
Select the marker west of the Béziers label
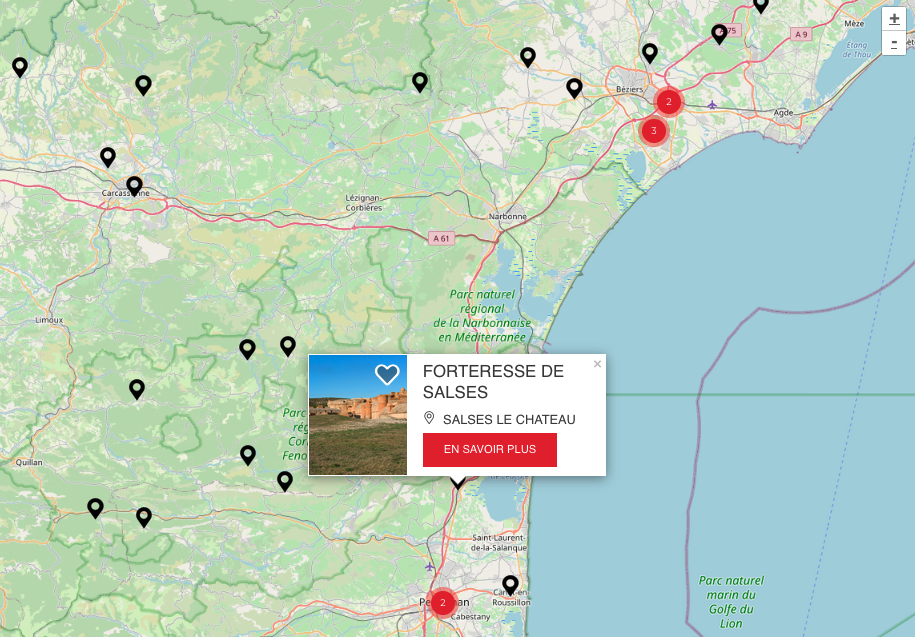pyautogui.click(x=574, y=88)
